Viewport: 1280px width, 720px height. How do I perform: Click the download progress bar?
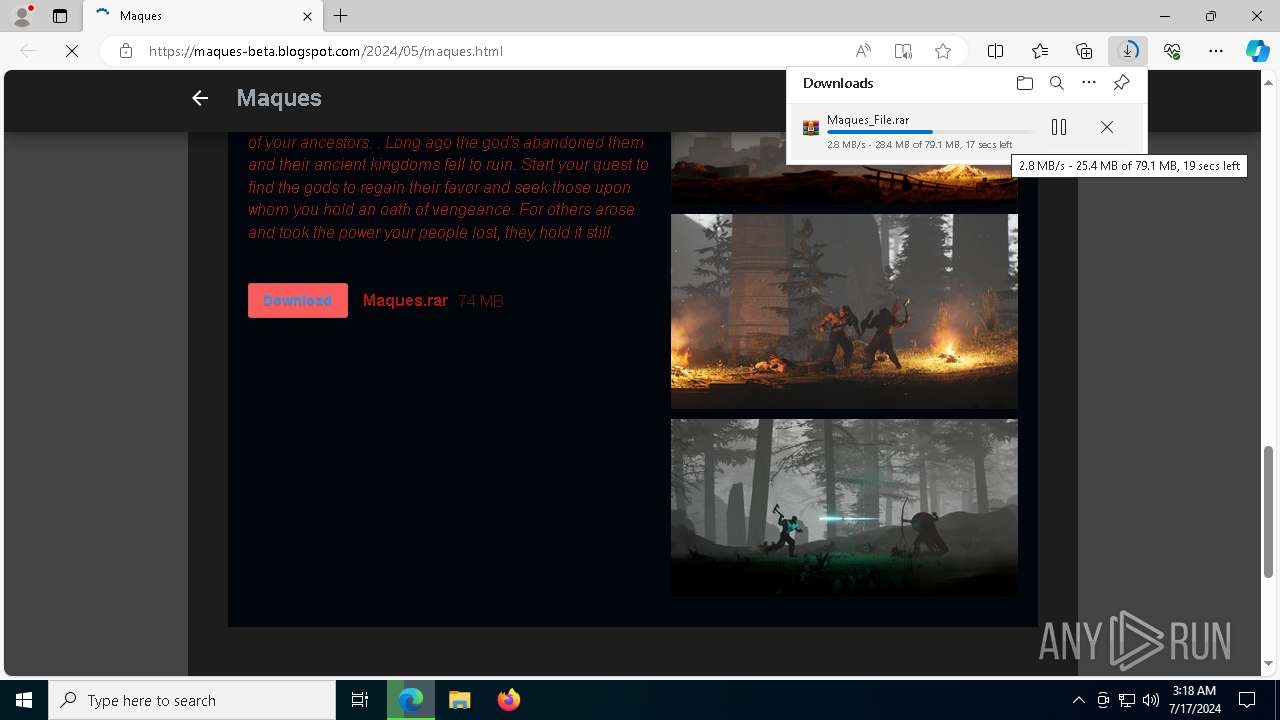click(x=930, y=132)
